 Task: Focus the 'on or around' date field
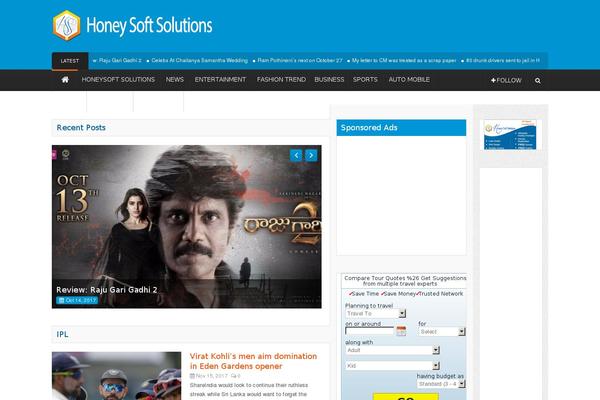pyautogui.click(x=369, y=331)
